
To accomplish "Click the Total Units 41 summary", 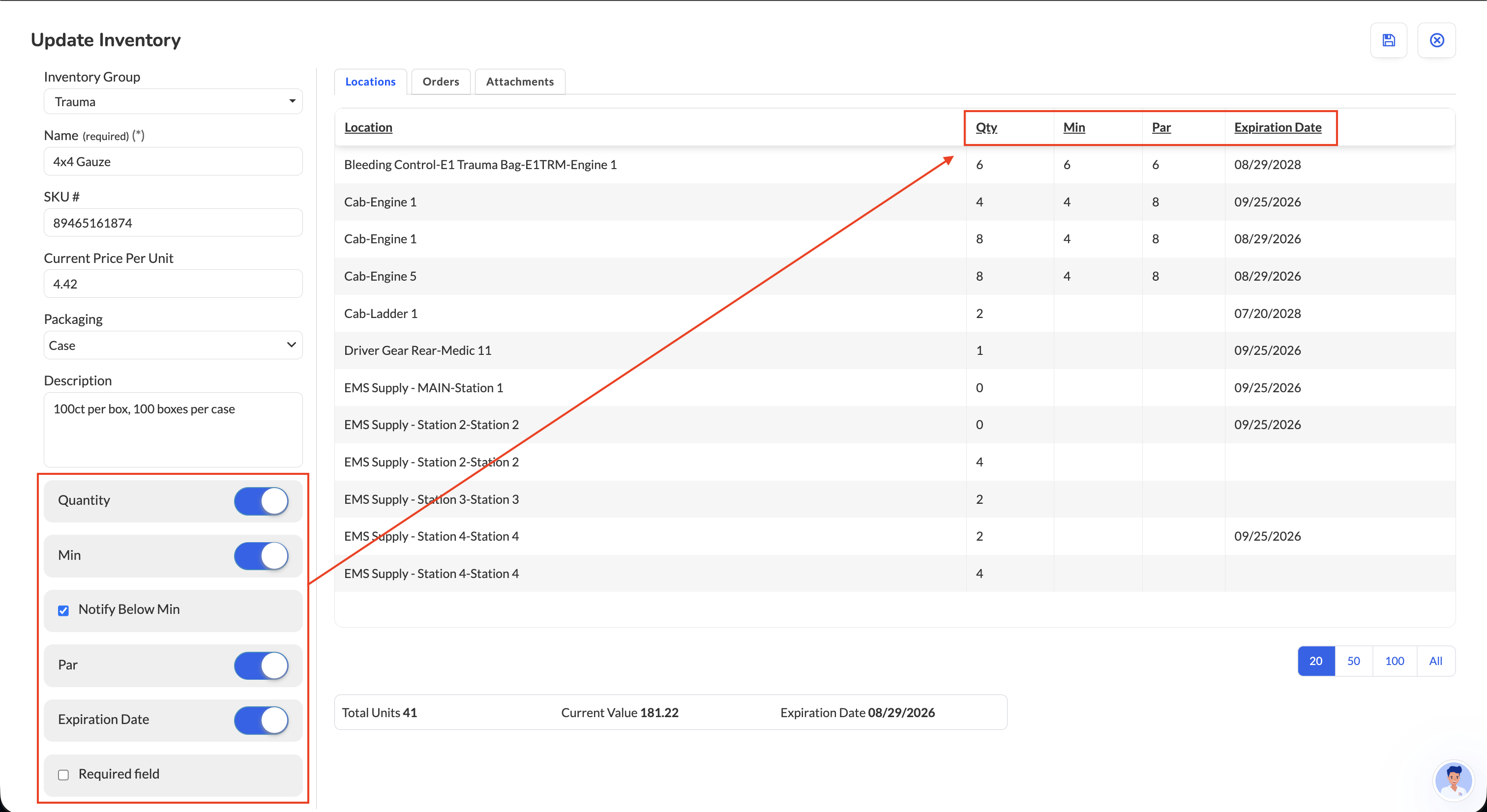I will (379, 713).
